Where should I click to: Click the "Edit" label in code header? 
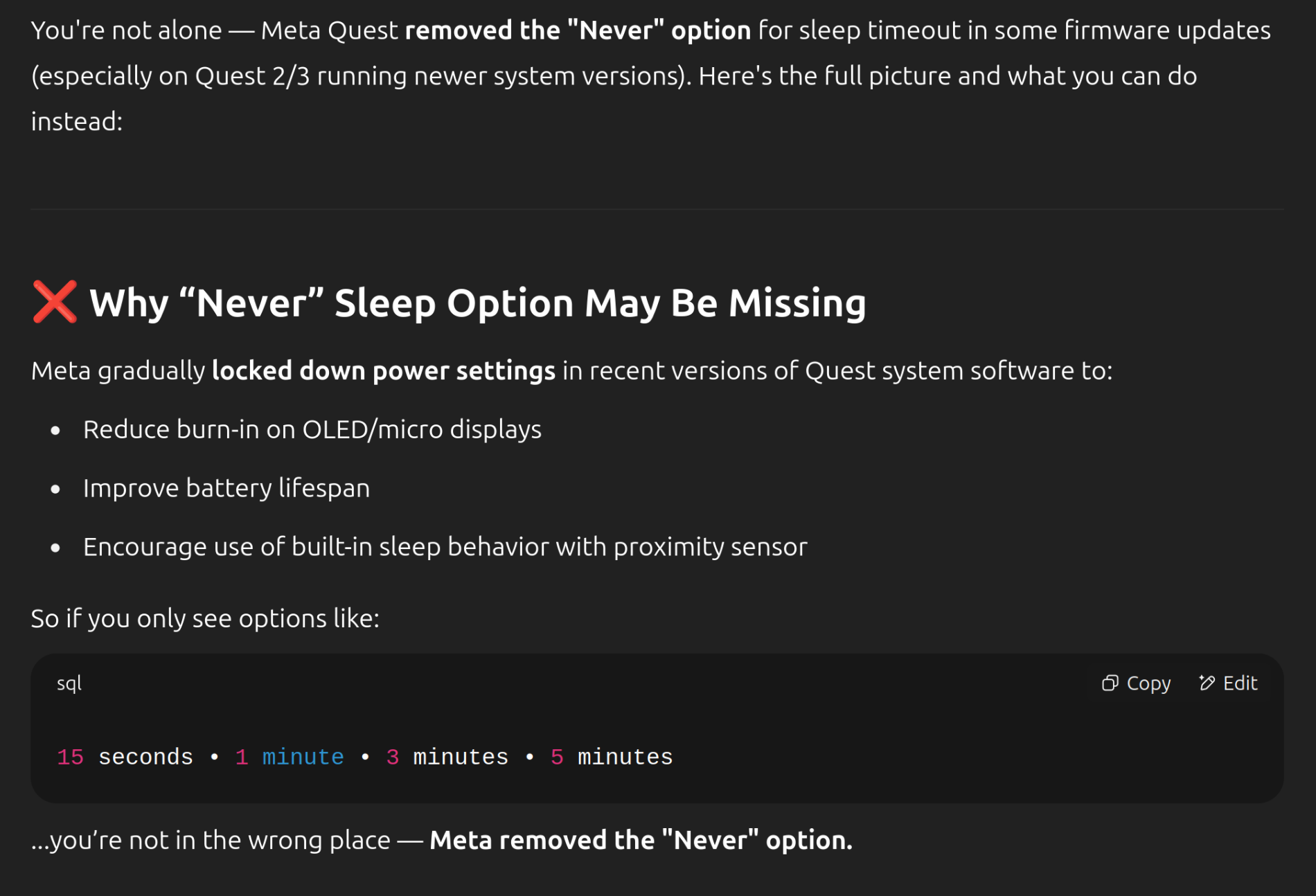click(1240, 683)
